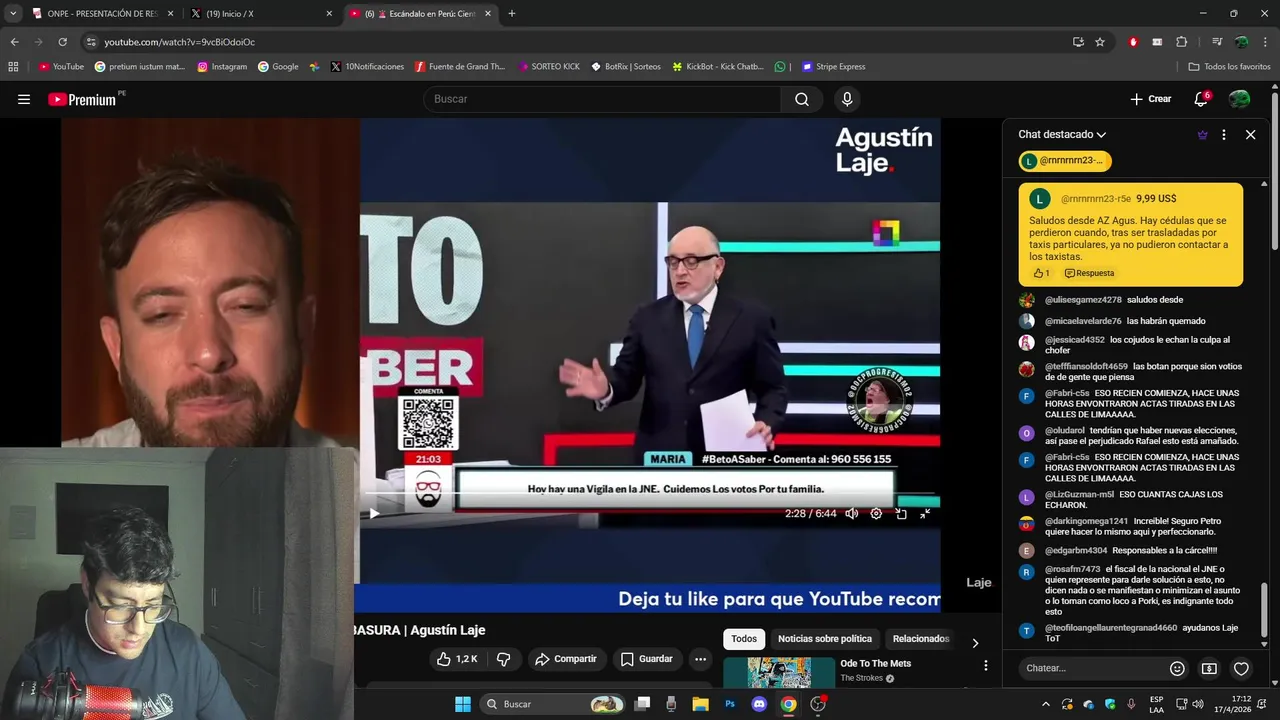Open the SORTEO KICK bookmark
The height and width of the screenshot is (720, 1280).
[549, 67]
